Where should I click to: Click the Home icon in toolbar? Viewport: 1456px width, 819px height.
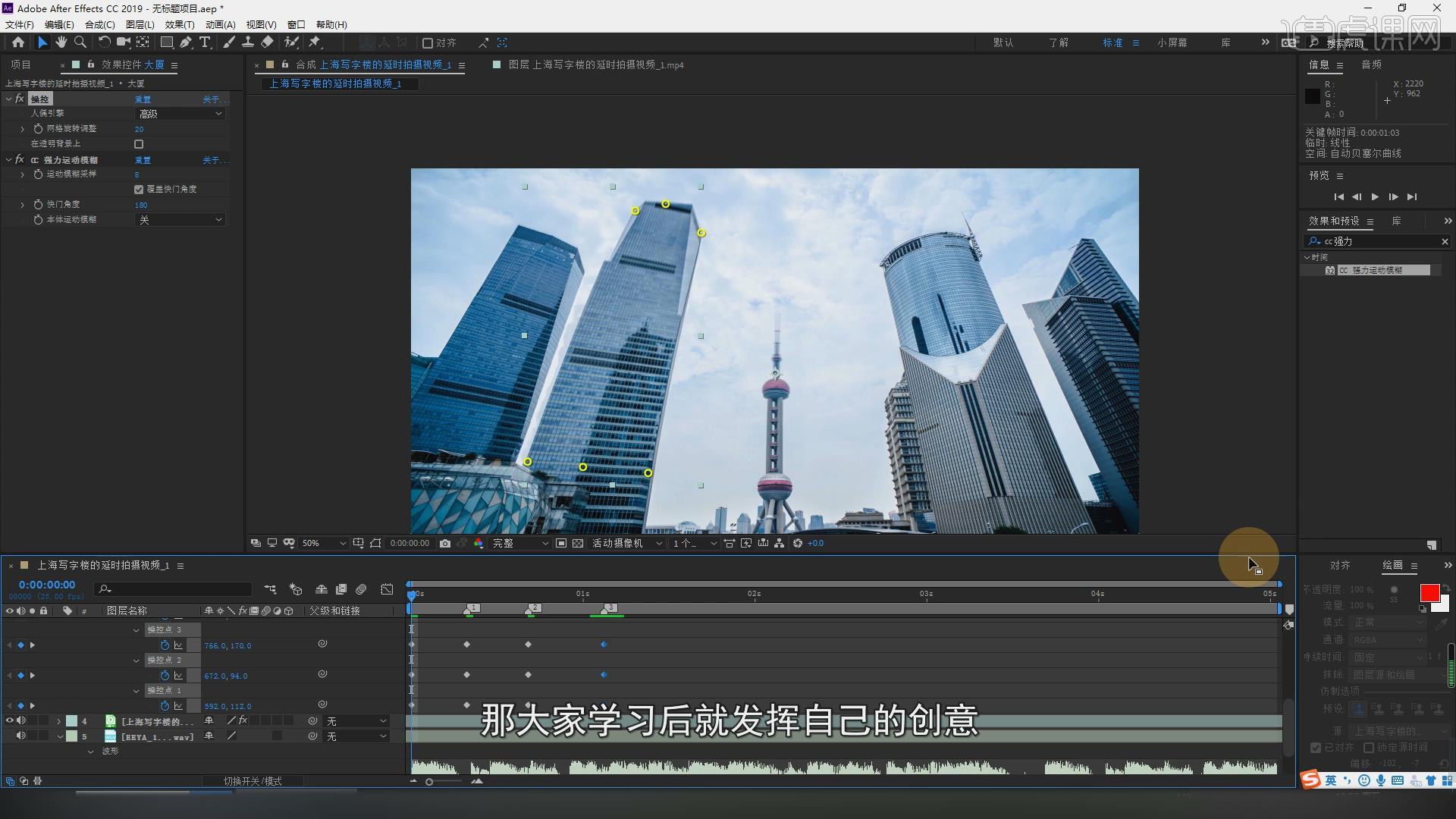point(18,42)
